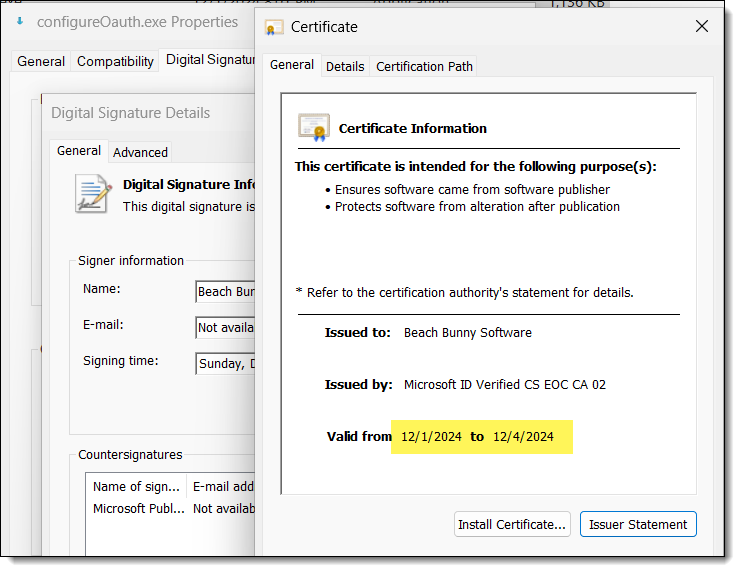
Task: Click the E-mail field showing Not available
Action: [225, 328]
